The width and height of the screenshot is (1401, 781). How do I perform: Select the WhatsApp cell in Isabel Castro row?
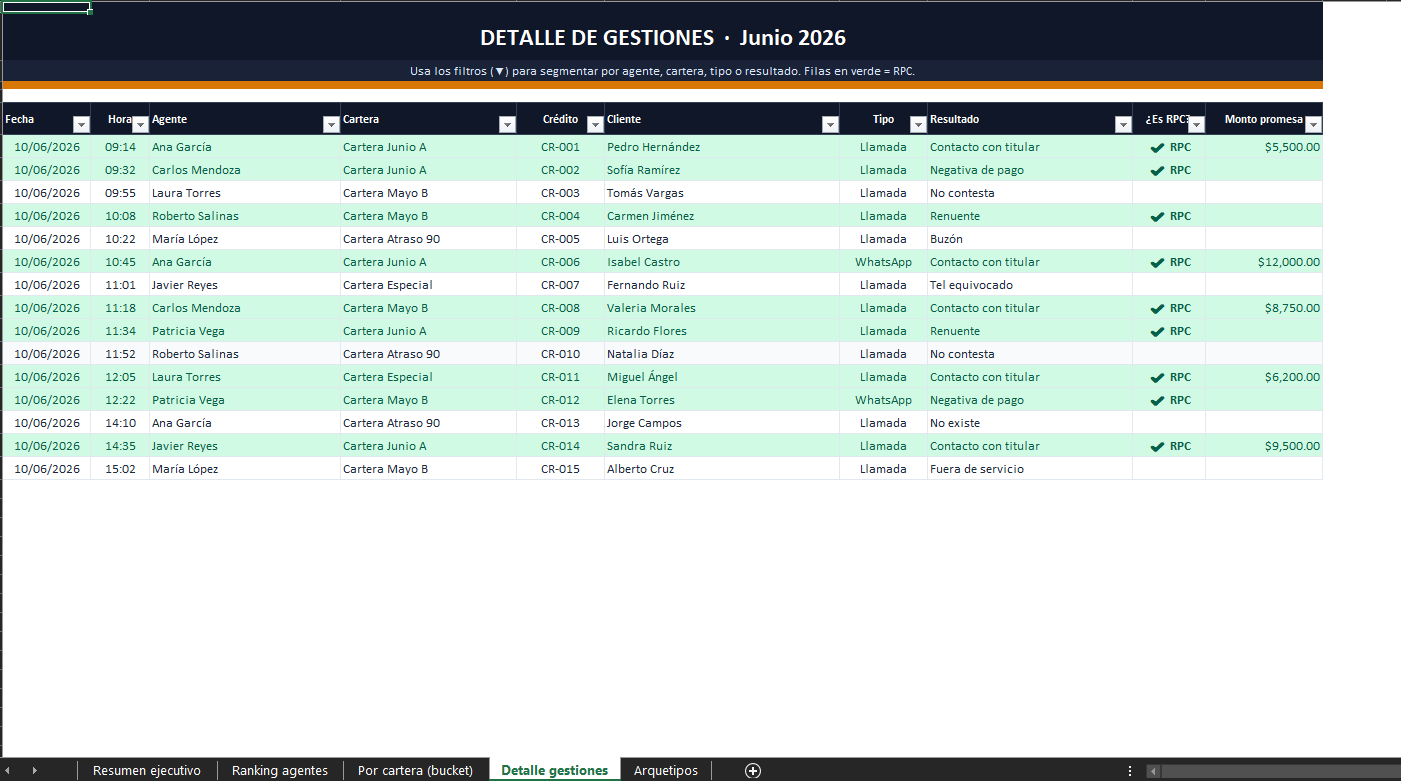point(883,262)
